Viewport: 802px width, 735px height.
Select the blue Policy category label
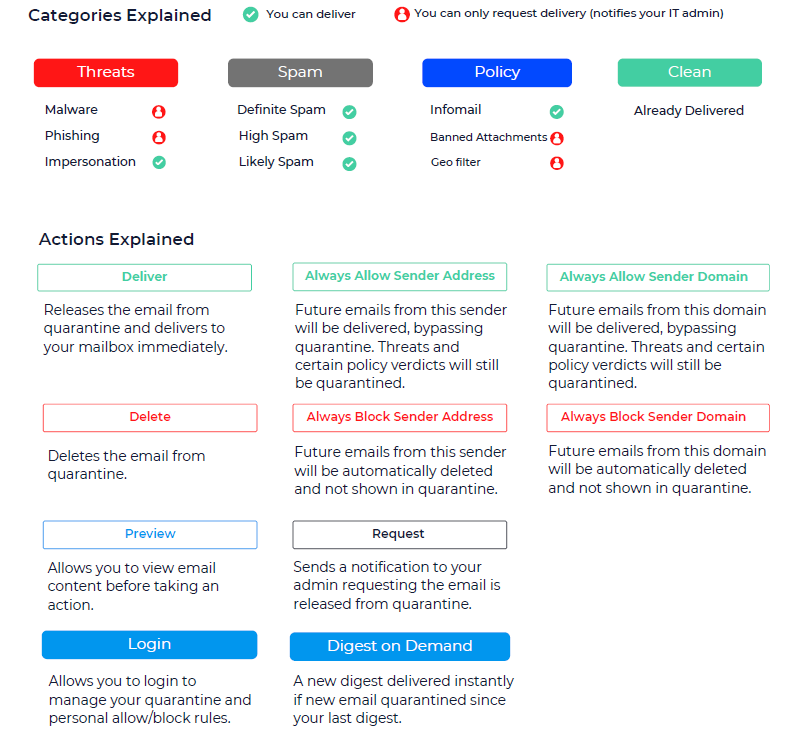[x=497, y=72]
